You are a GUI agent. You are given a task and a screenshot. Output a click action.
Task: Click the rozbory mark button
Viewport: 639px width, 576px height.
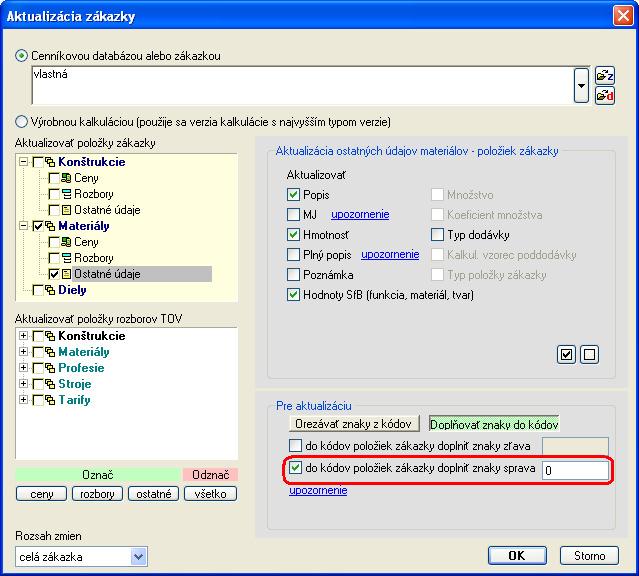[97, 494]
